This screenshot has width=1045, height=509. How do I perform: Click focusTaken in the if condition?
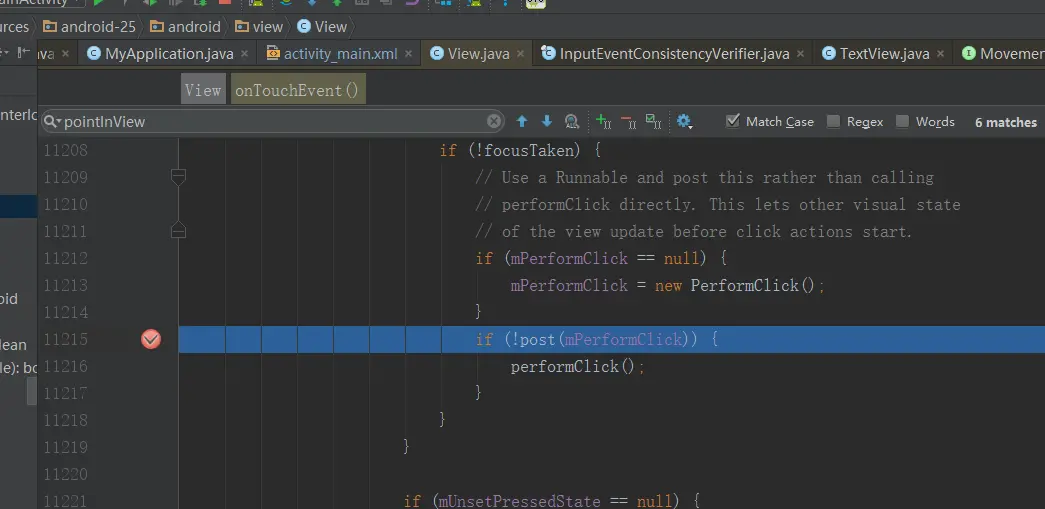tap(528, 151)
